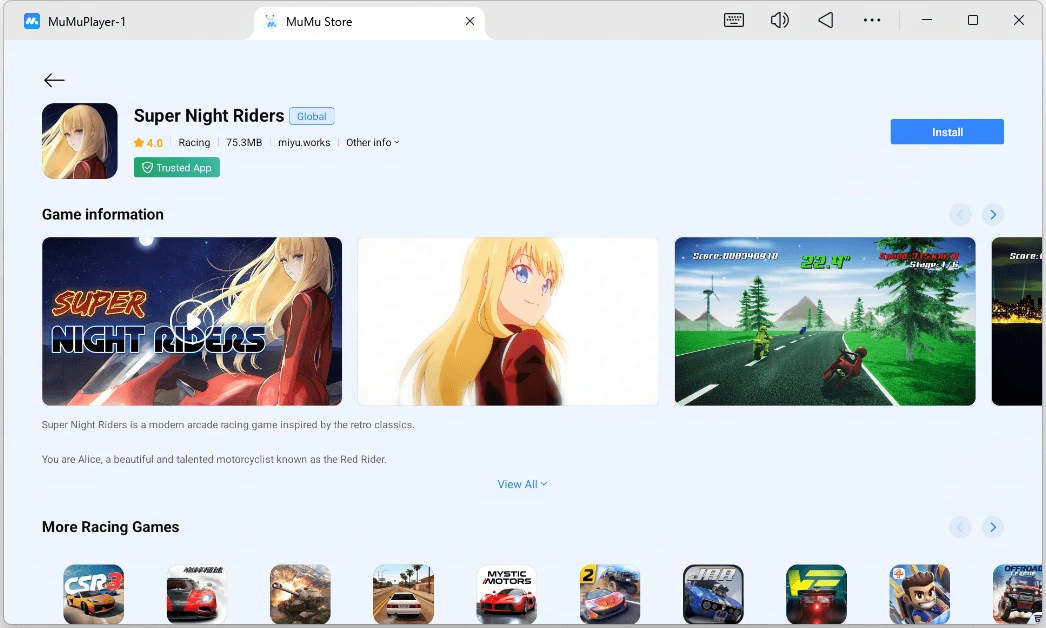Image resolution: width=1046 pixels, height=628 pixels.
Task: Show next Game information screenshots
Action: (993, 214)
